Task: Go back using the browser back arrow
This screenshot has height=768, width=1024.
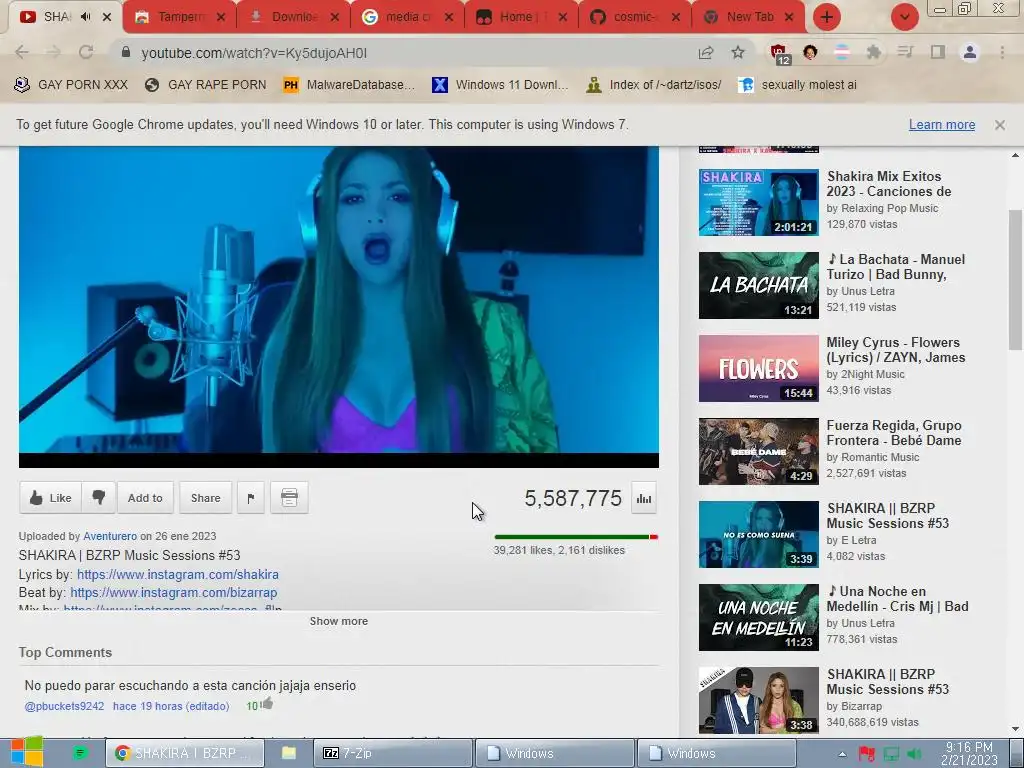Action: pyautogui.click(x=22, y=52)
